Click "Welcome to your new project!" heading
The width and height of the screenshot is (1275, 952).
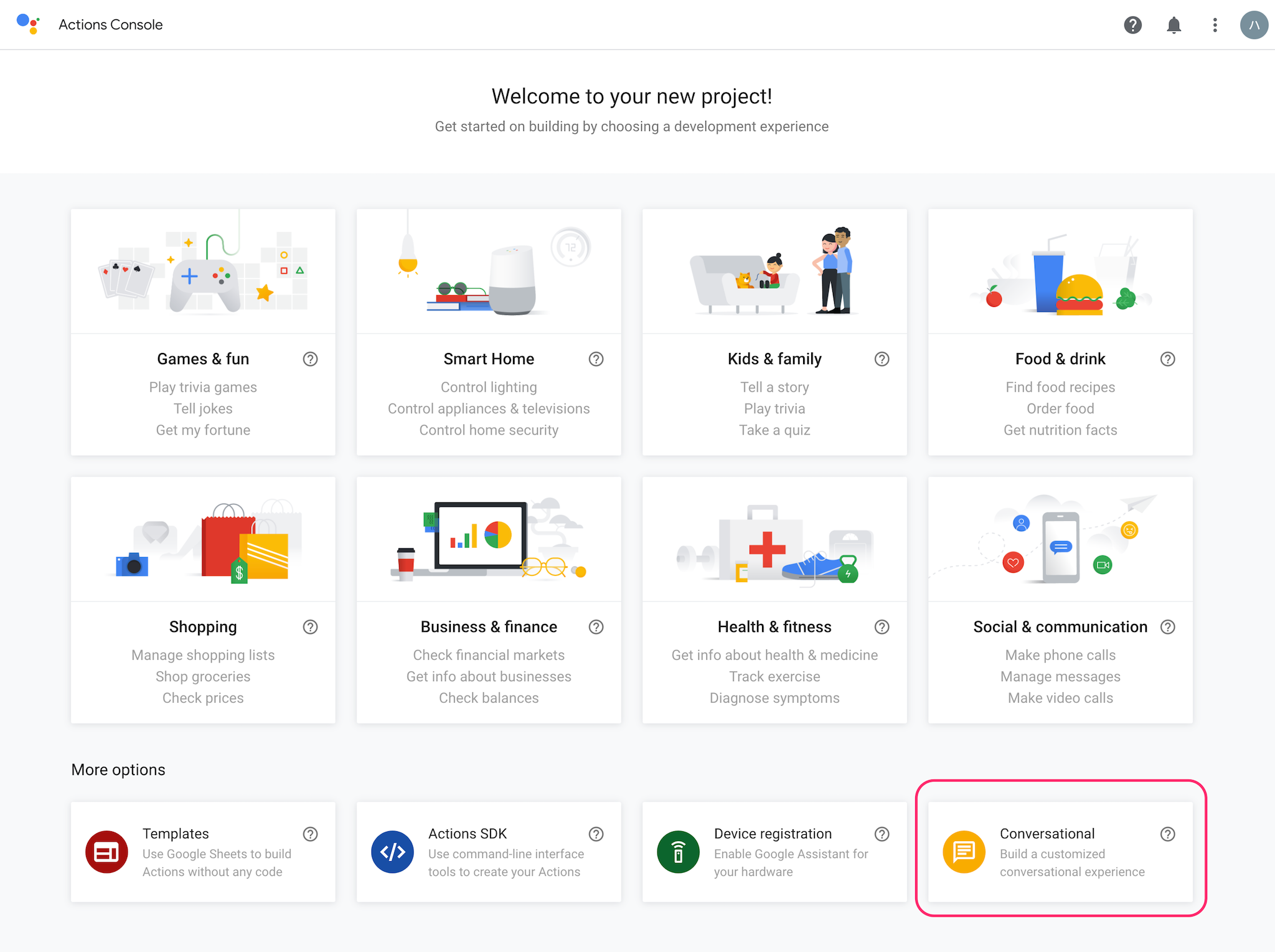tap(632, 97)
